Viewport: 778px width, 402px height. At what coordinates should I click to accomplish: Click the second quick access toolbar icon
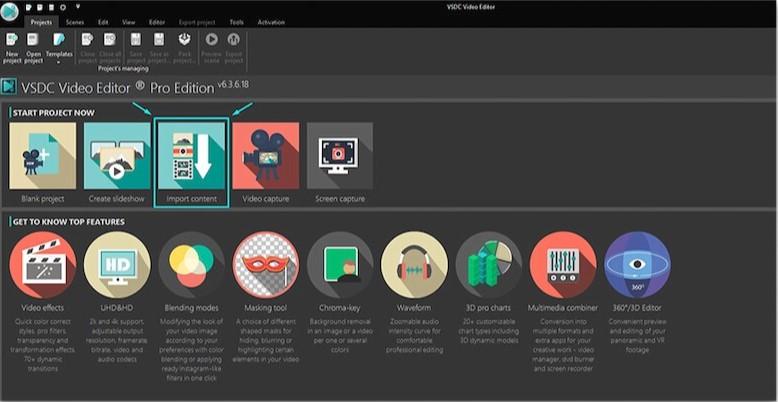click(40, 7)
